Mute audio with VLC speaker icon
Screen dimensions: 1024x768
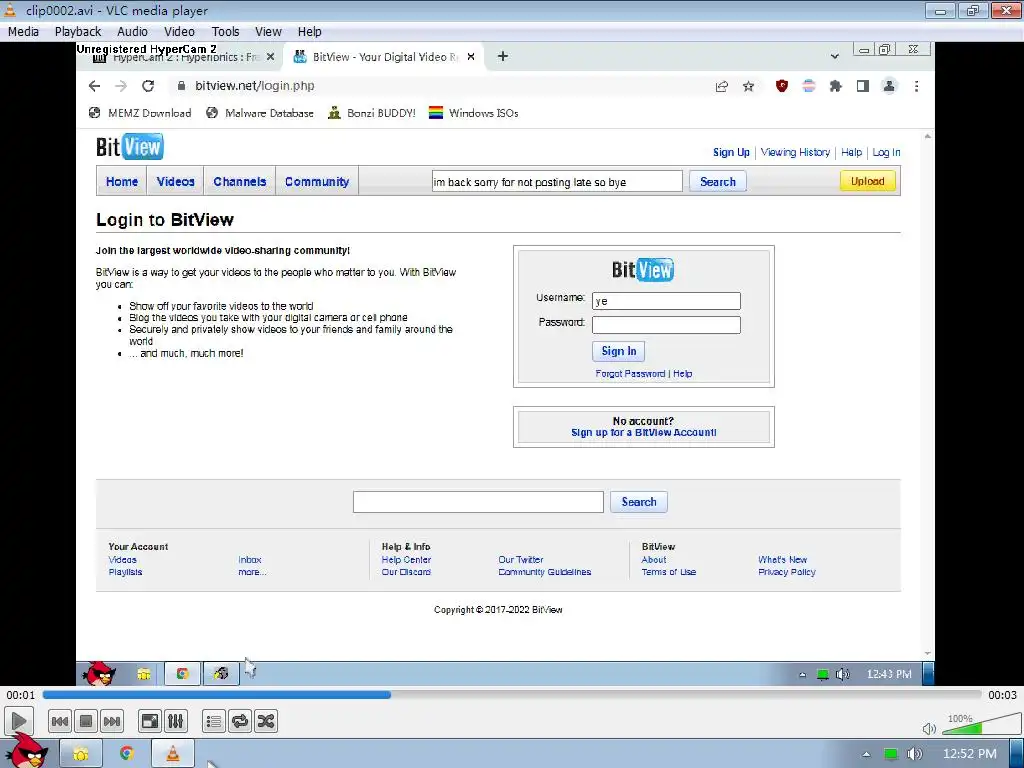929,728
